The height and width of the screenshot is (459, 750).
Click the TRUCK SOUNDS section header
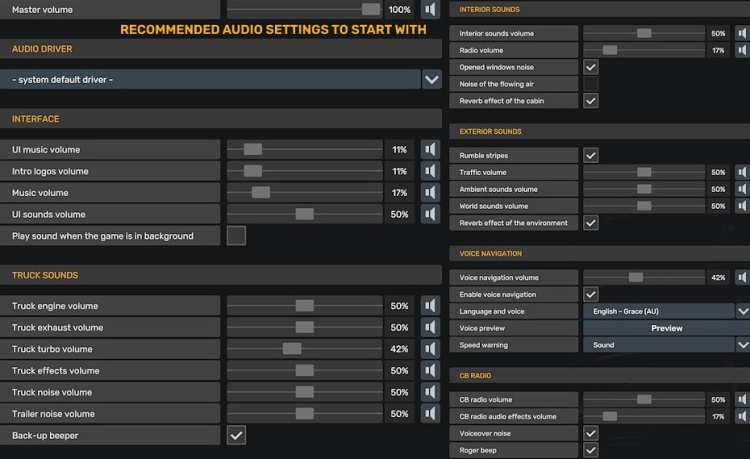[221, 275]
